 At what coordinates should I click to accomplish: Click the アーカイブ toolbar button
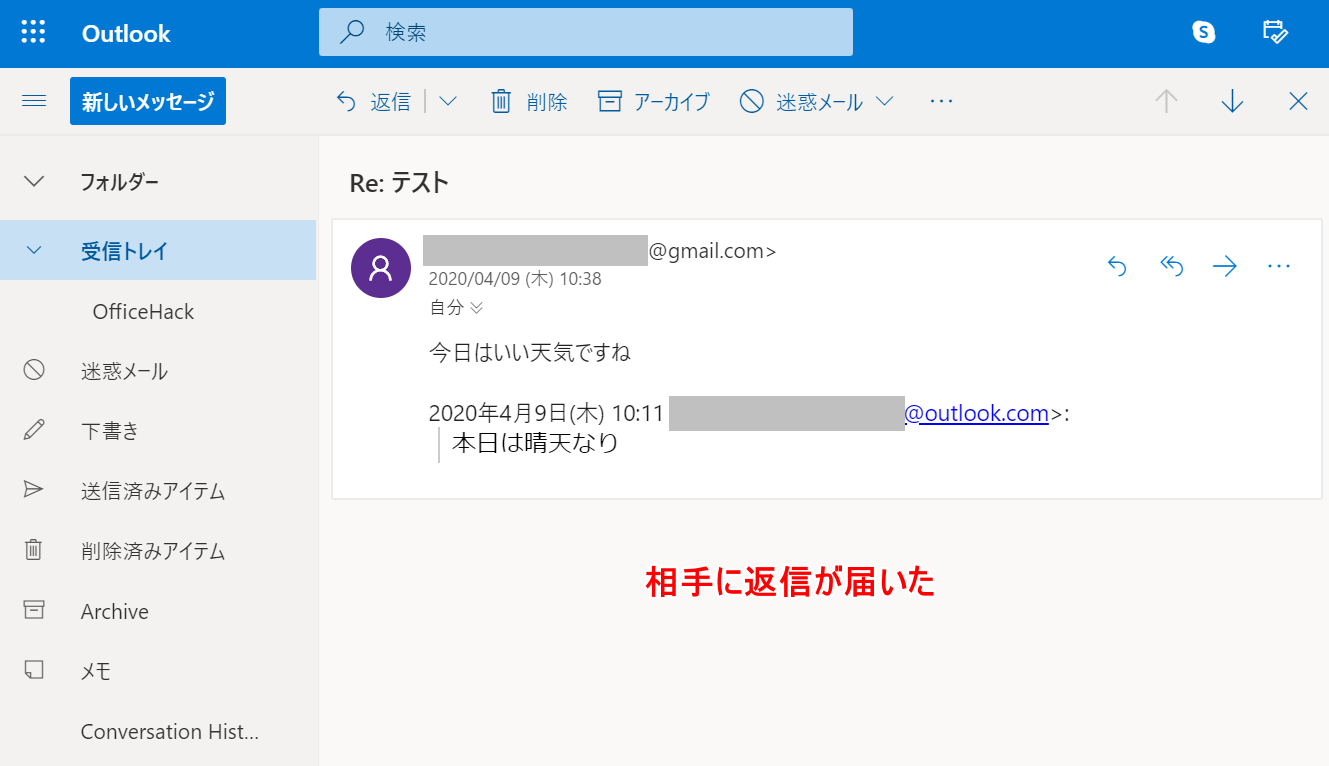(x=654, y=101)
